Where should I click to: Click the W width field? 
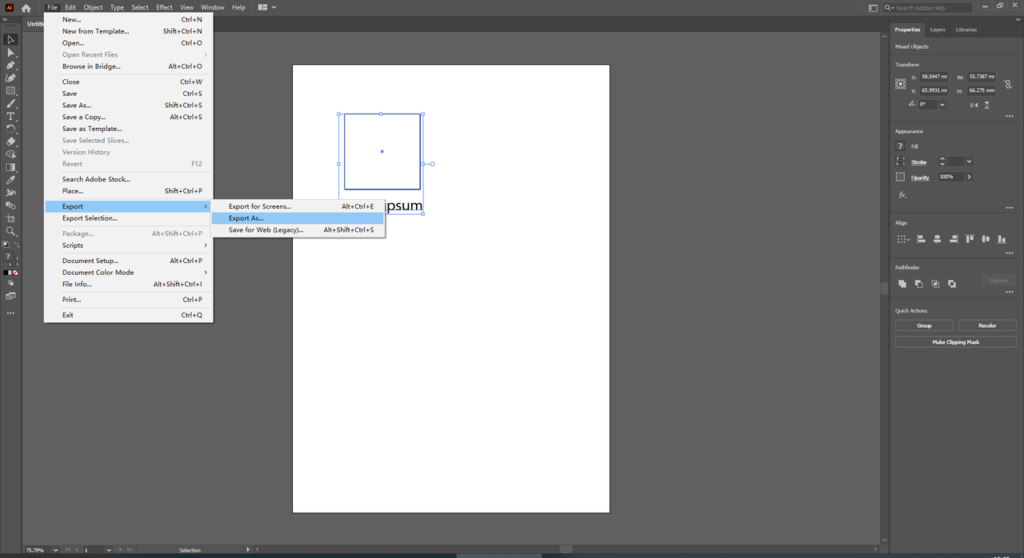click(982, 77)
